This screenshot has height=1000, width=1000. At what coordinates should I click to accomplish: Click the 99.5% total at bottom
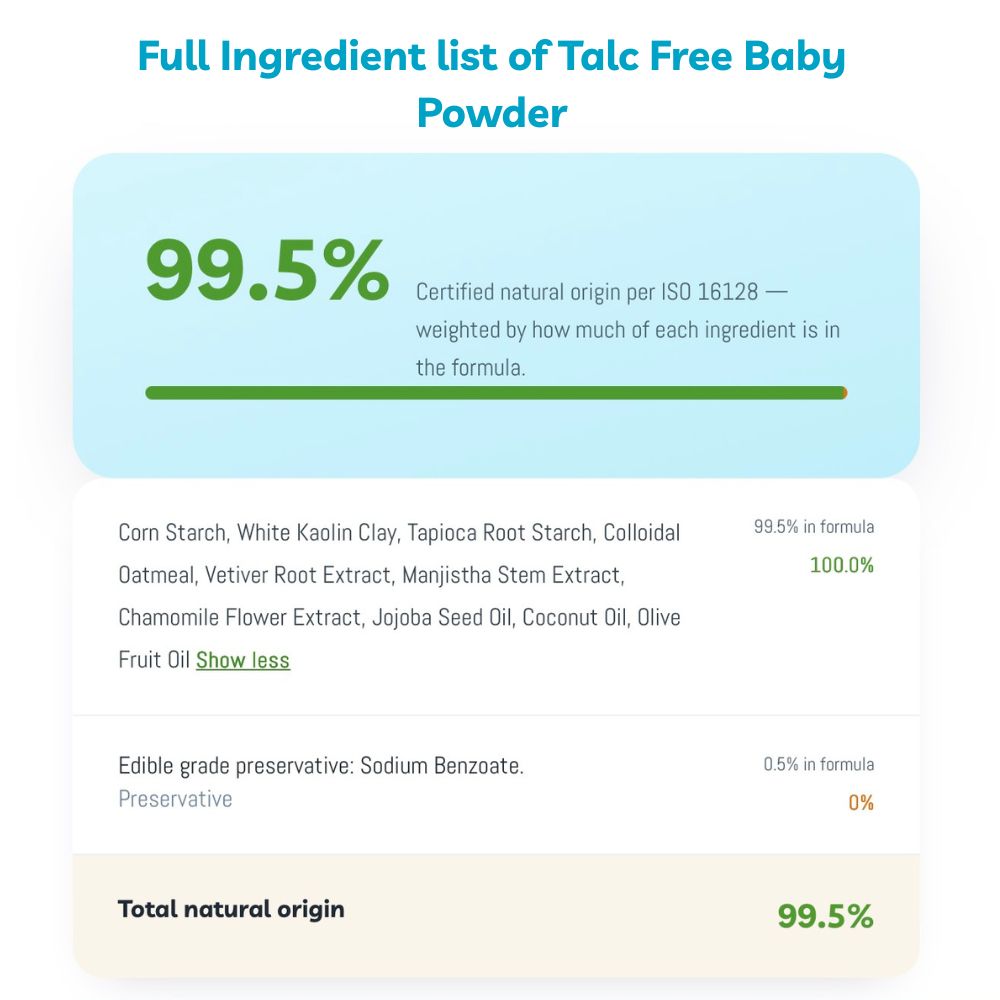pos(825,916)
